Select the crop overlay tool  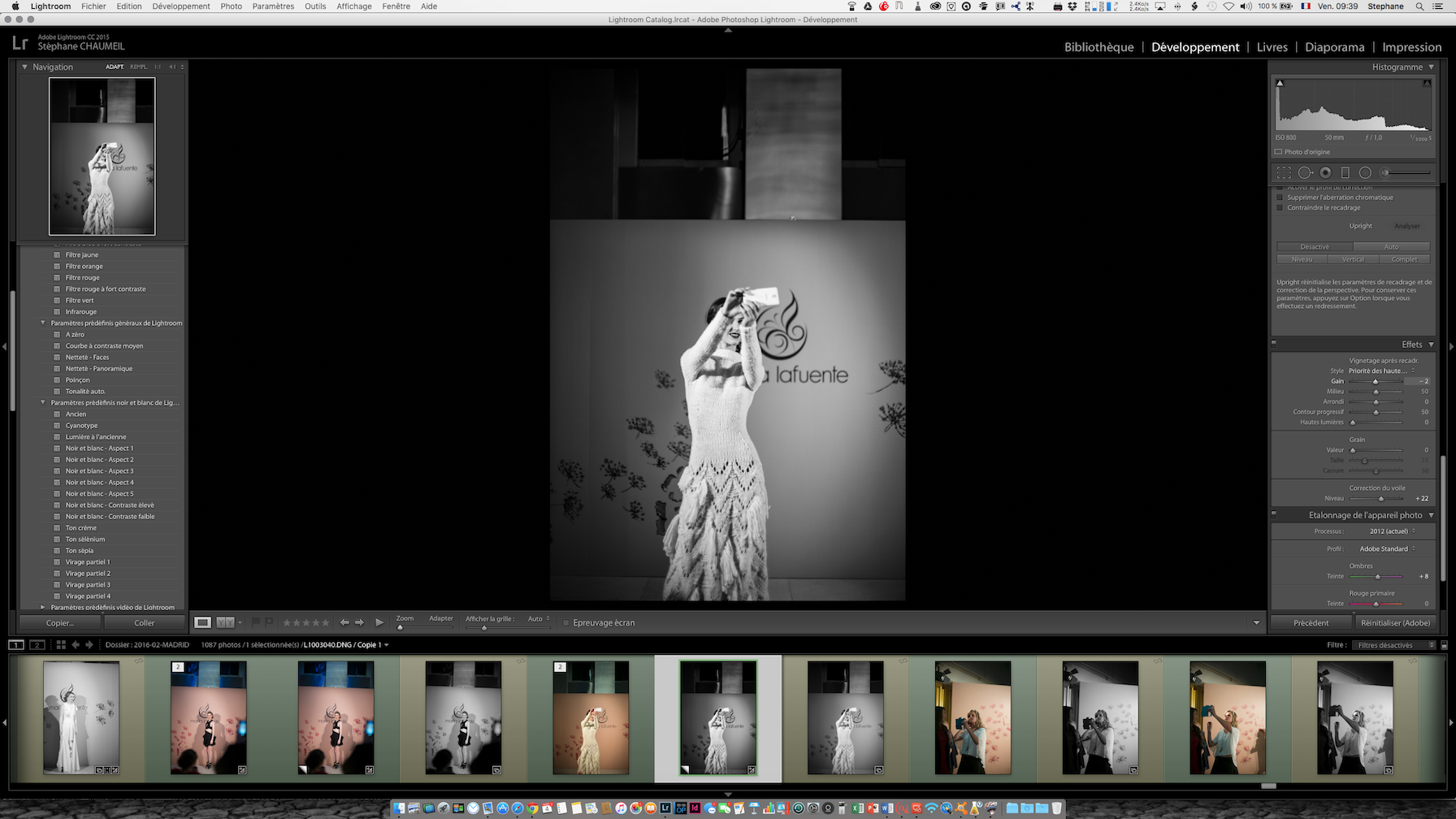pyautogui.click(x=1284, y=172)
